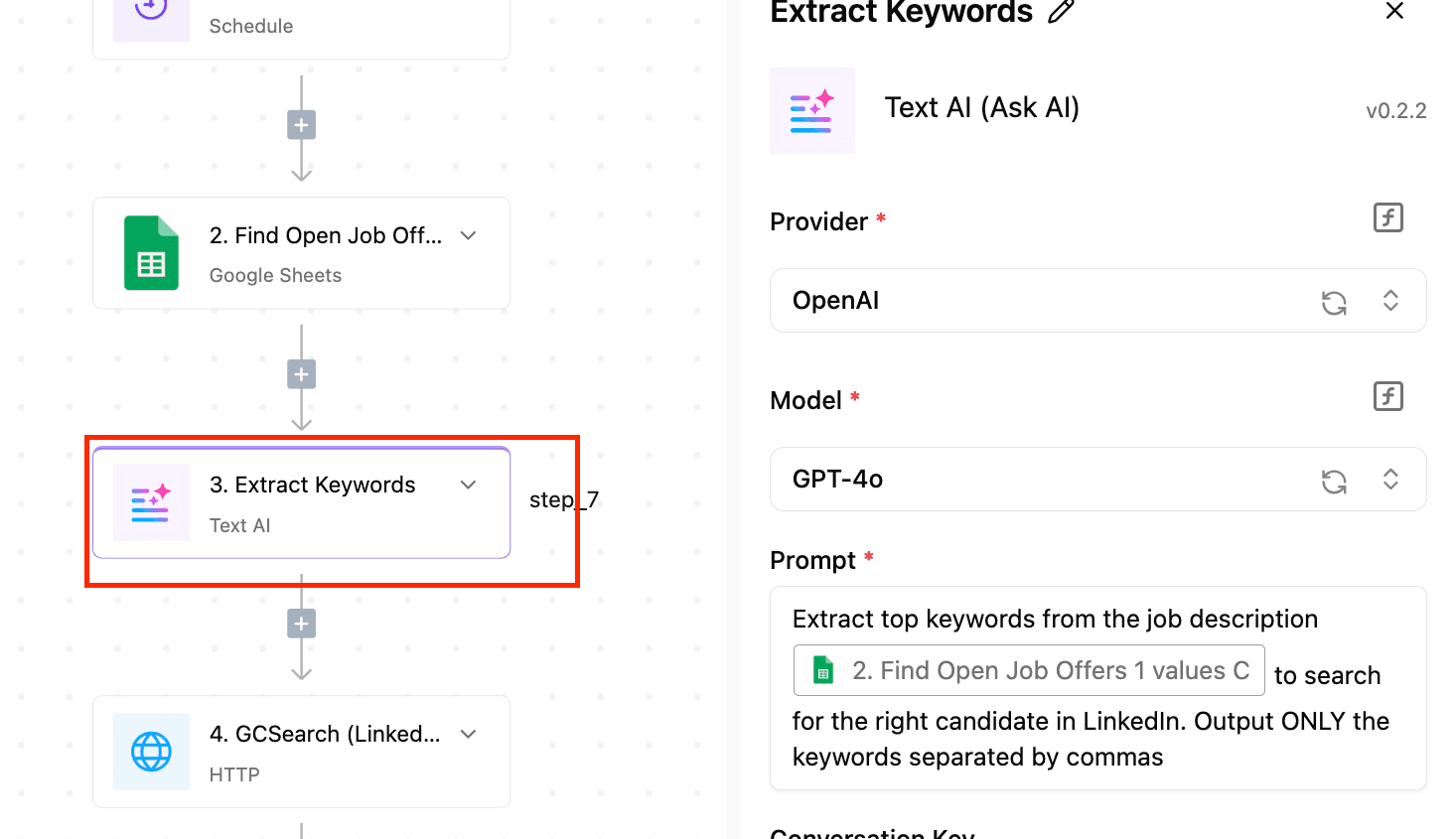Click the Text AI icon in step 3

[x=151, y=502]
